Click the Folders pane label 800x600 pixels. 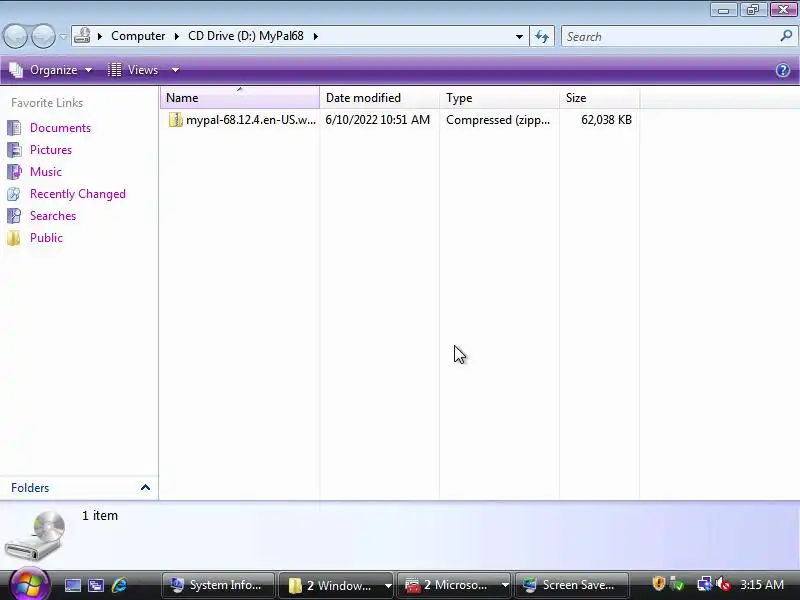[x=30, y=488]
